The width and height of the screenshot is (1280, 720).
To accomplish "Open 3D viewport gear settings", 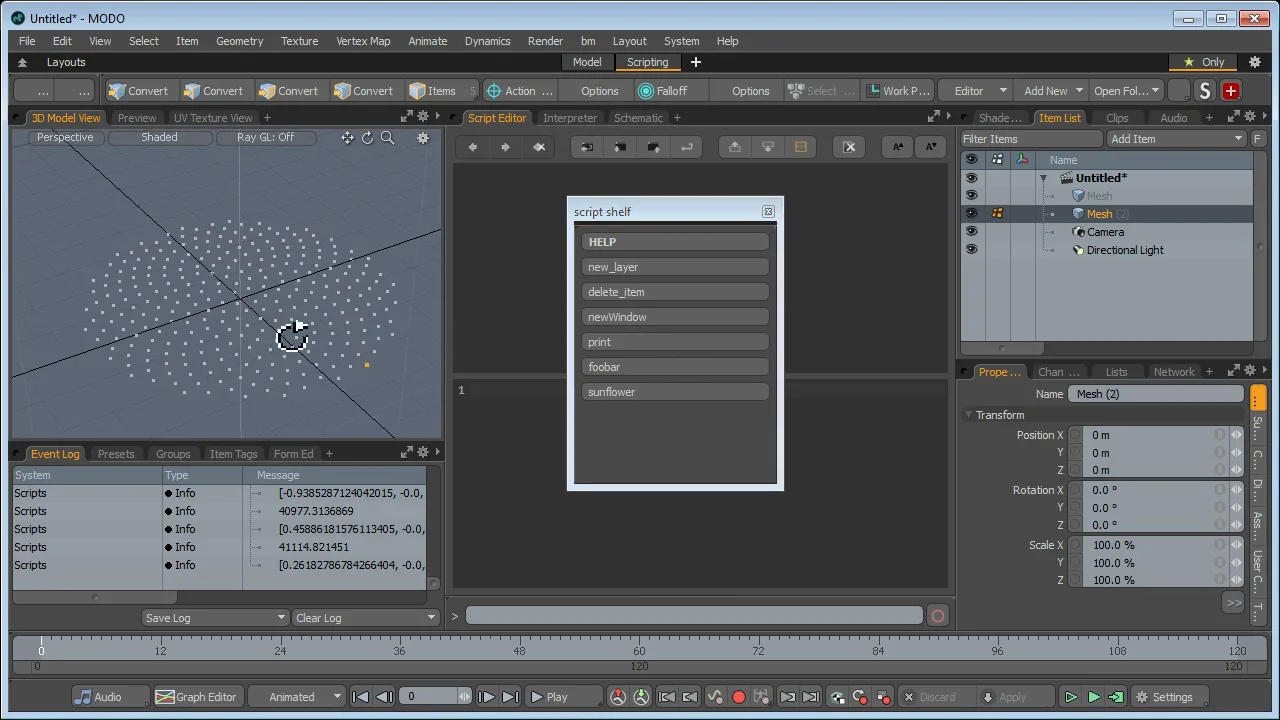I will point(423,138).
